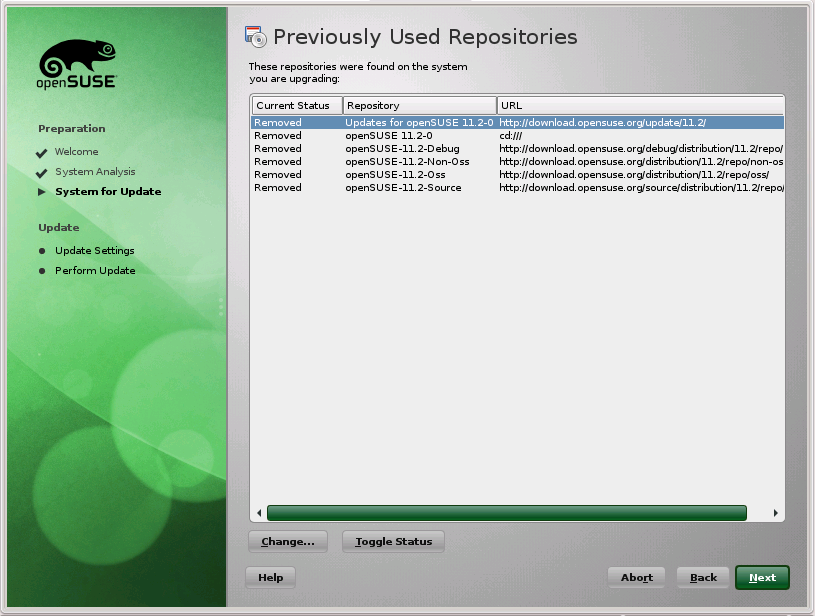Click the Preparation section heading
This screenshot has height=616, width=815.
72,128
